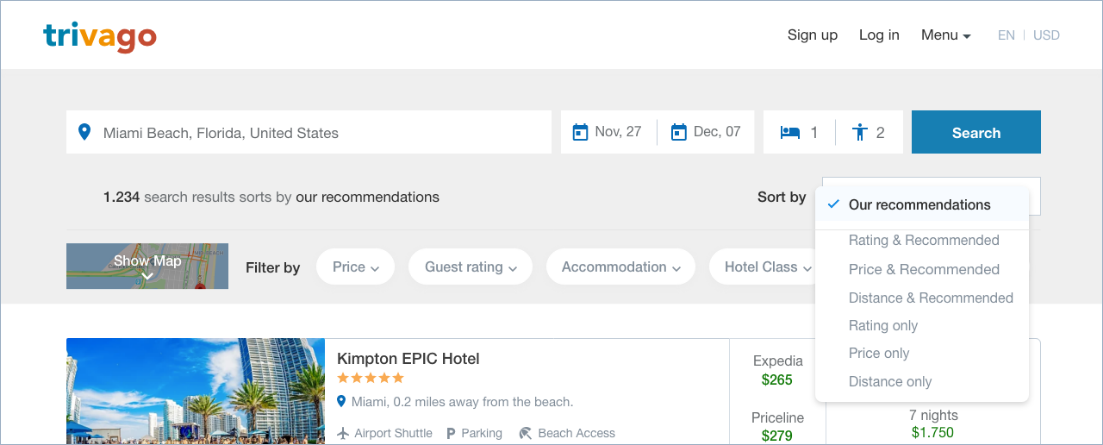Image resolution: width=1103 pixels, height=445 pixels.
Task: Open the Sign up link
Action: tap(812, 35)
